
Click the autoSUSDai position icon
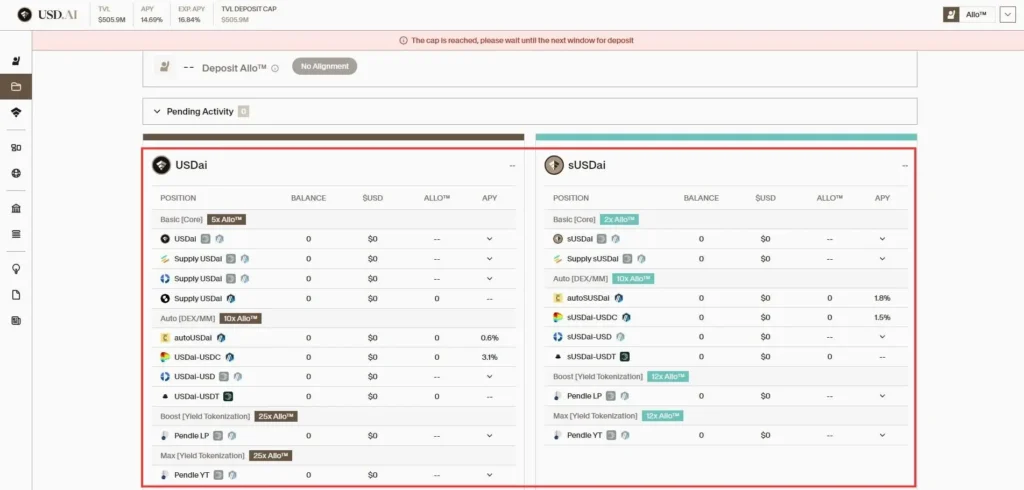tap(558, 298)
